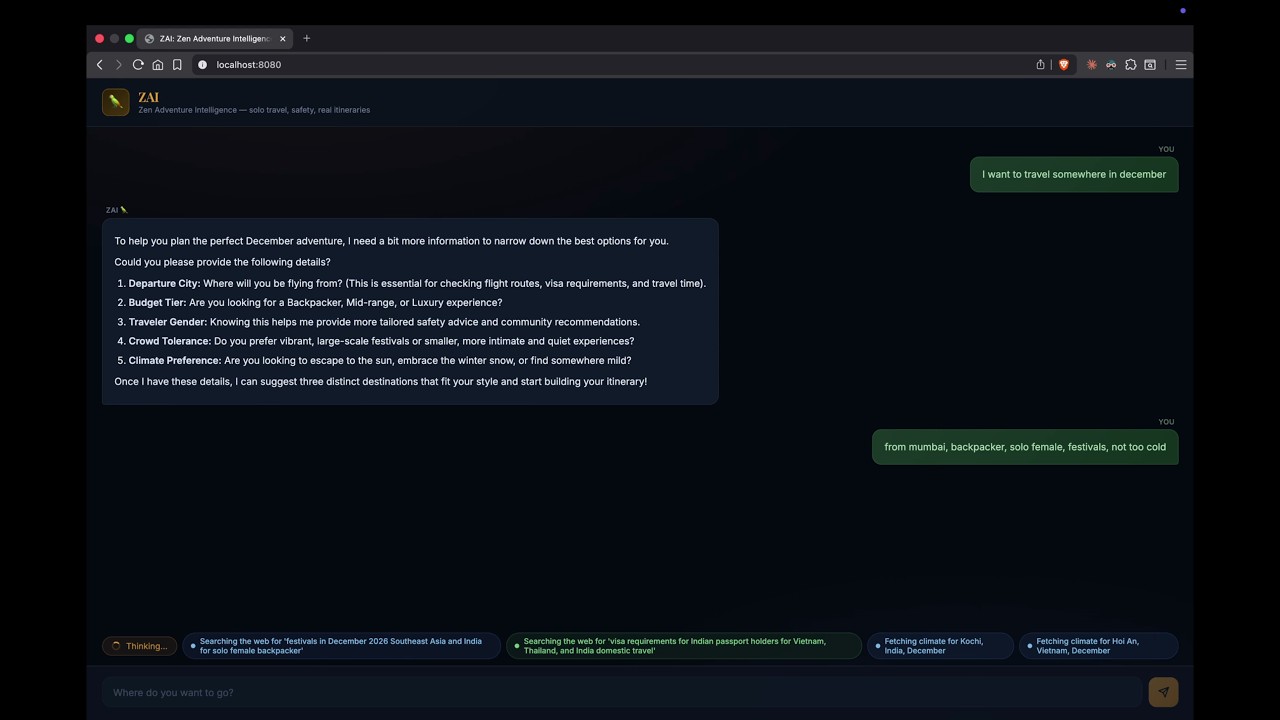Click the glasses face extension icon
1280x720 pixels.
pyautogui.click(x=1111, y=65)
